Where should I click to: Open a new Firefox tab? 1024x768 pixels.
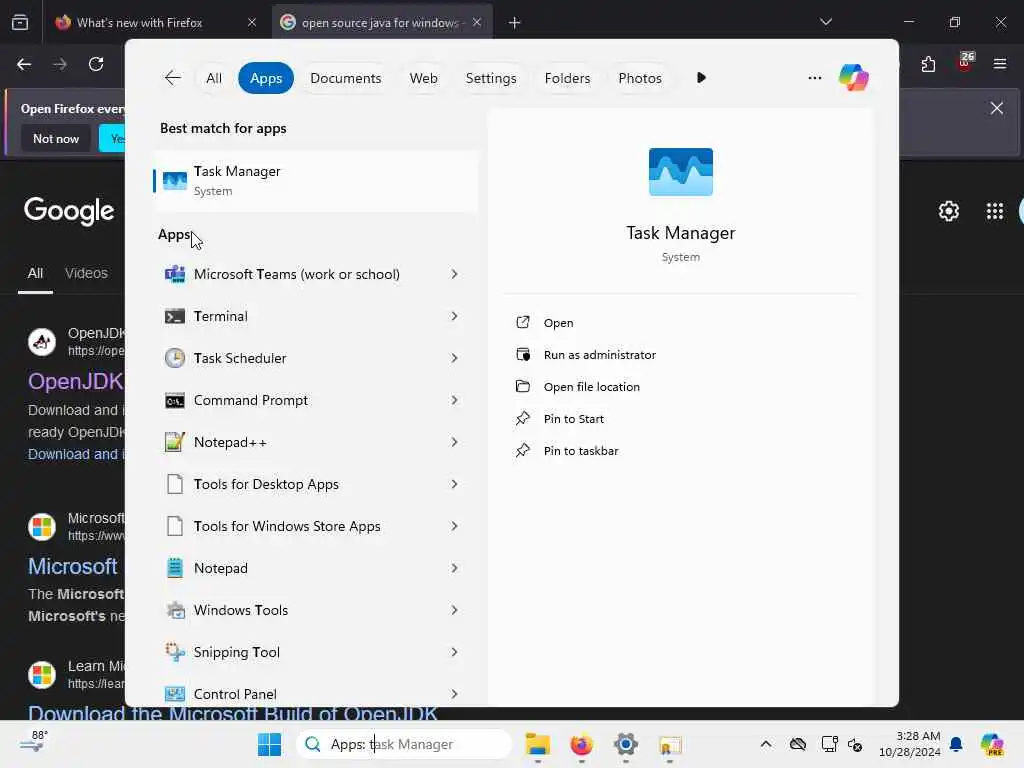[514, 23]
